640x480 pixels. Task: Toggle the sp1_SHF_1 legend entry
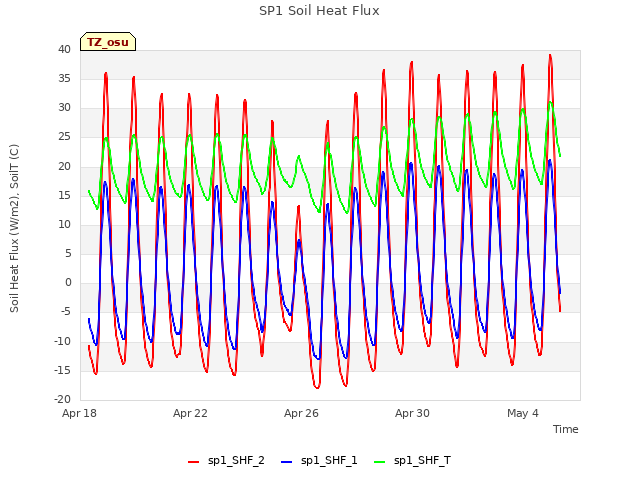(319, 461)
